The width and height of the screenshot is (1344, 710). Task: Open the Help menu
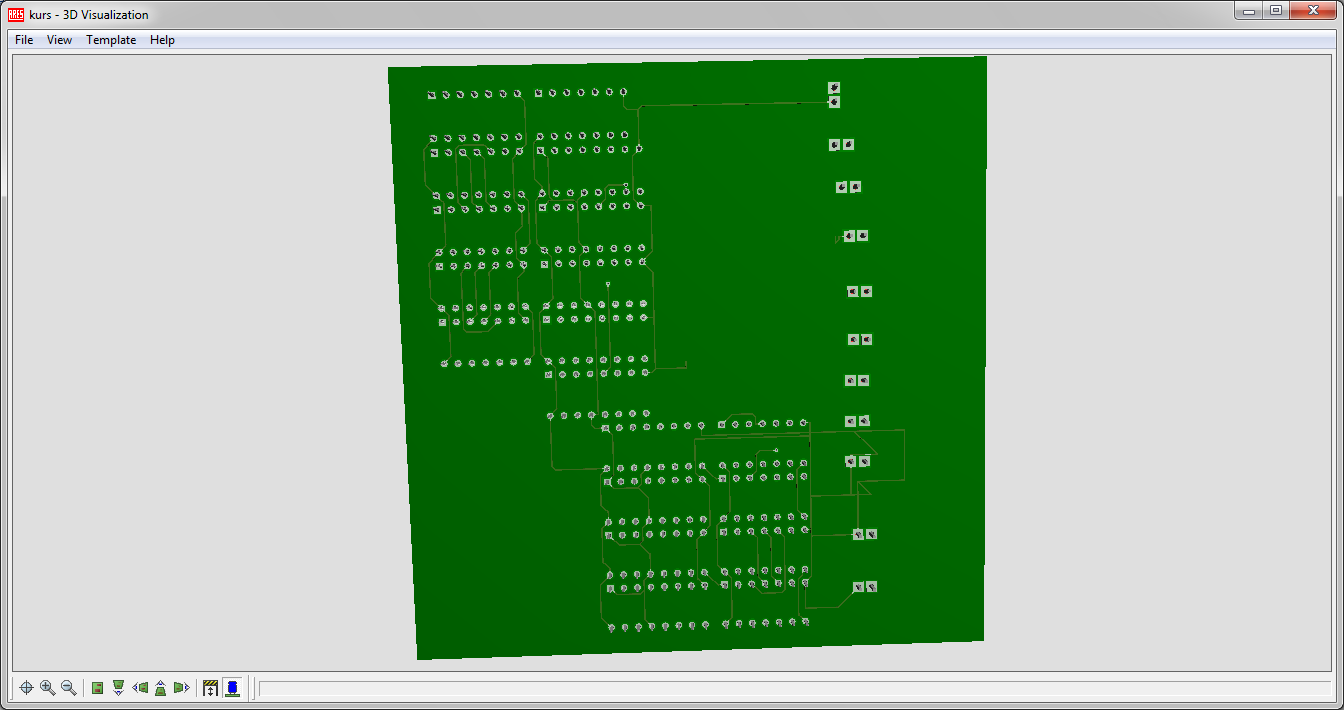tap(162, 40)
